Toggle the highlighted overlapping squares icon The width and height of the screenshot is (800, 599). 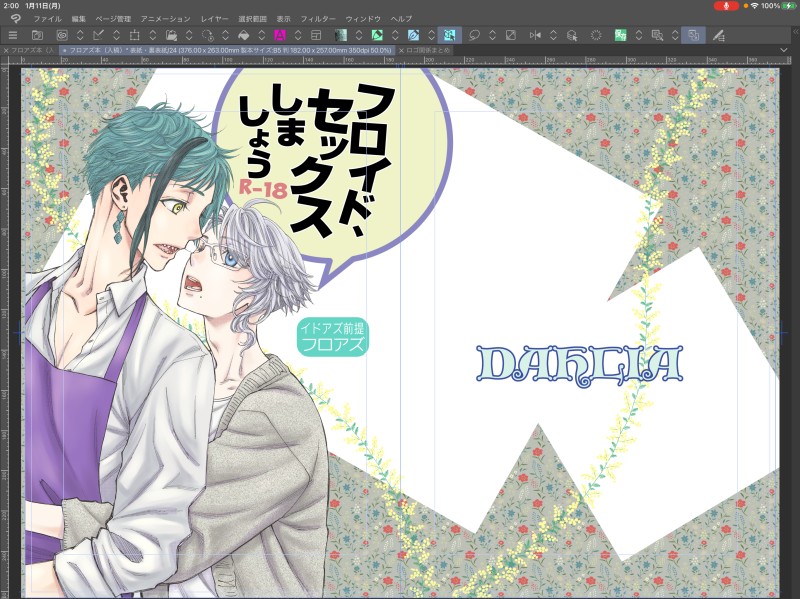[x=693, y=35]
